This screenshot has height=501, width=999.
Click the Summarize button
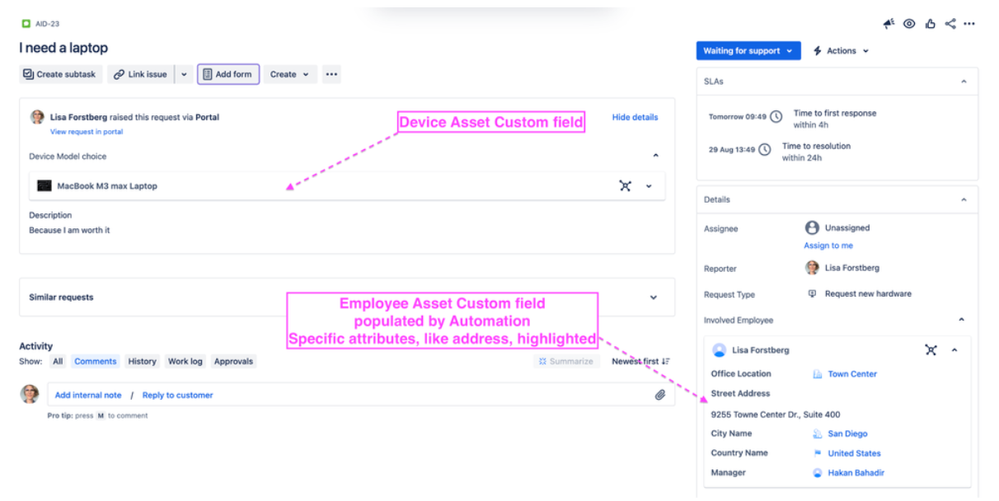[x=566, y=361]
